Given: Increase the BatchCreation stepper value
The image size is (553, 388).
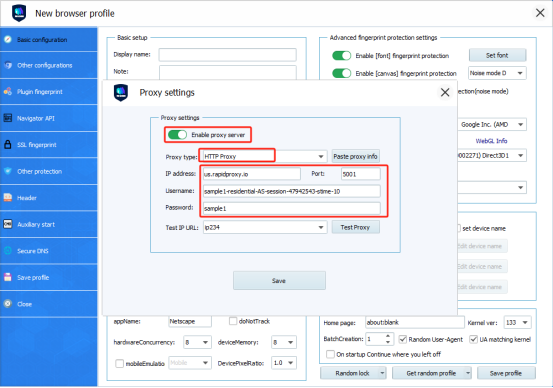Looking at the screenshot, I should (x=388, y=336).
